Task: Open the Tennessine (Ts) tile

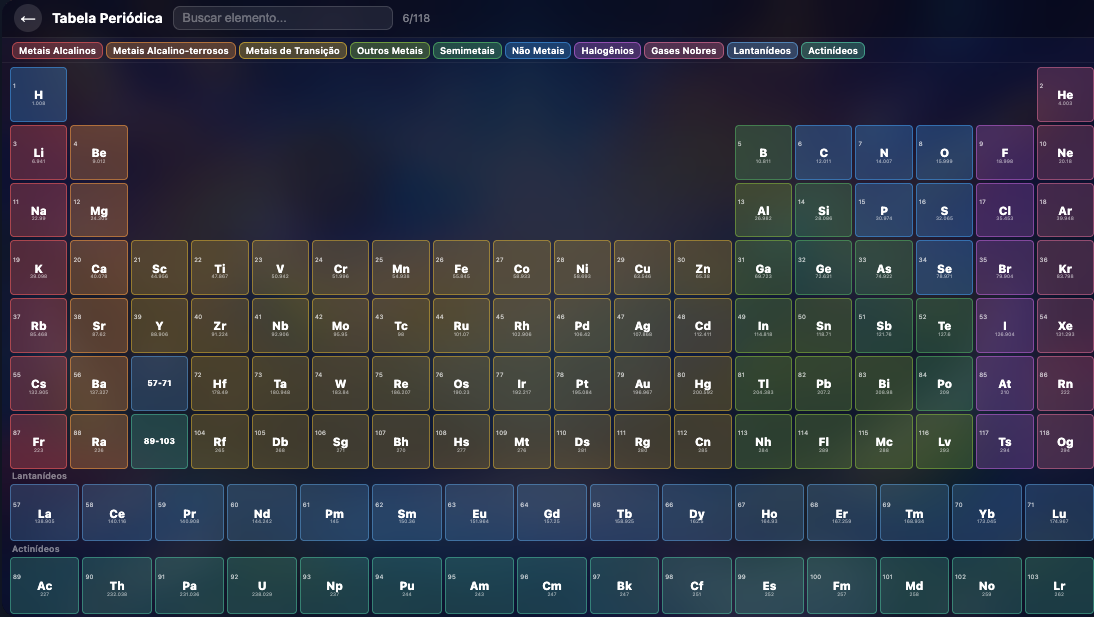Action: click(1005, 442)
